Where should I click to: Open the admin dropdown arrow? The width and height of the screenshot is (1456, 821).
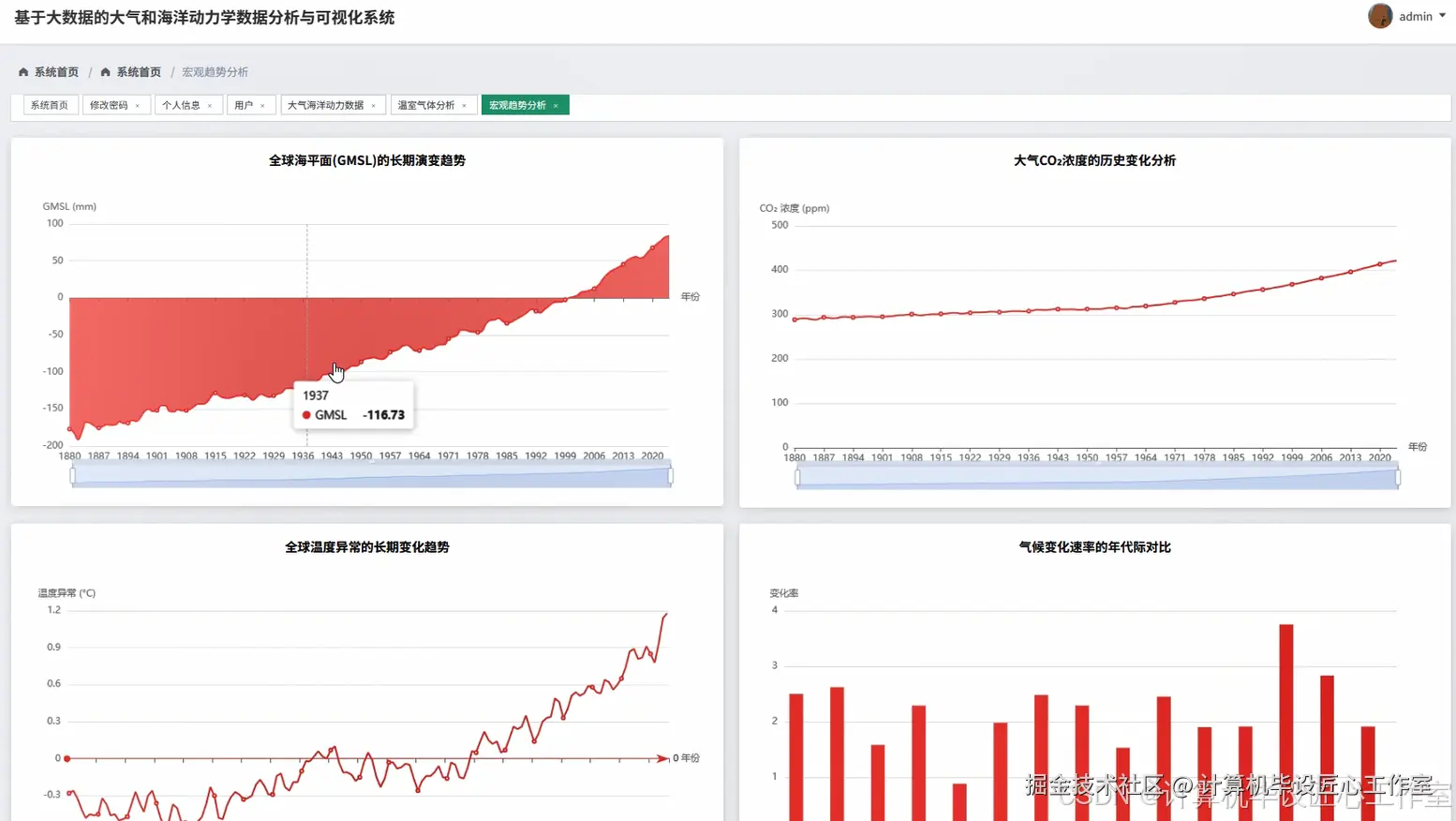[x=1443, y=16]
